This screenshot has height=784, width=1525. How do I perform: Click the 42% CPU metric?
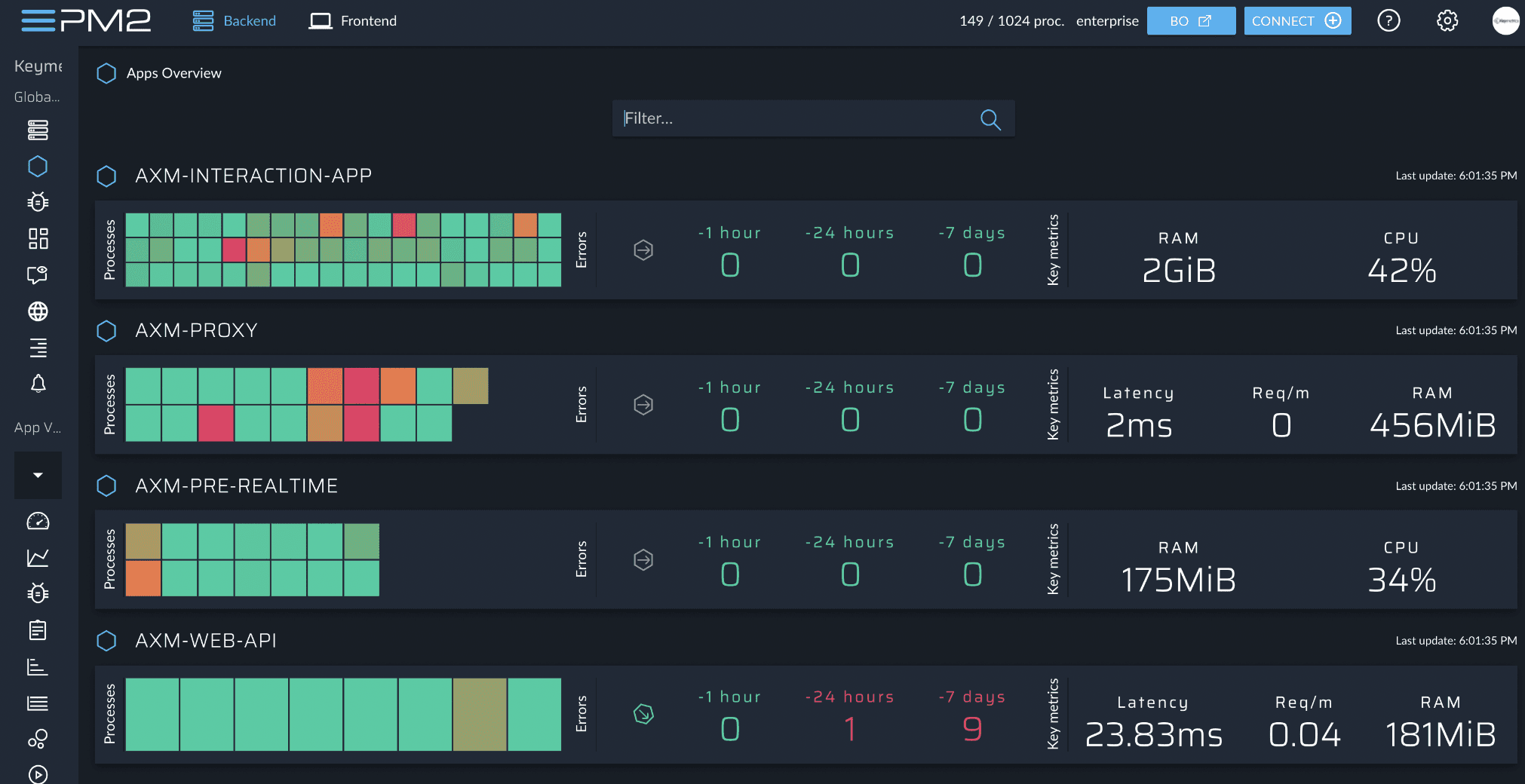pos(1401,270)
